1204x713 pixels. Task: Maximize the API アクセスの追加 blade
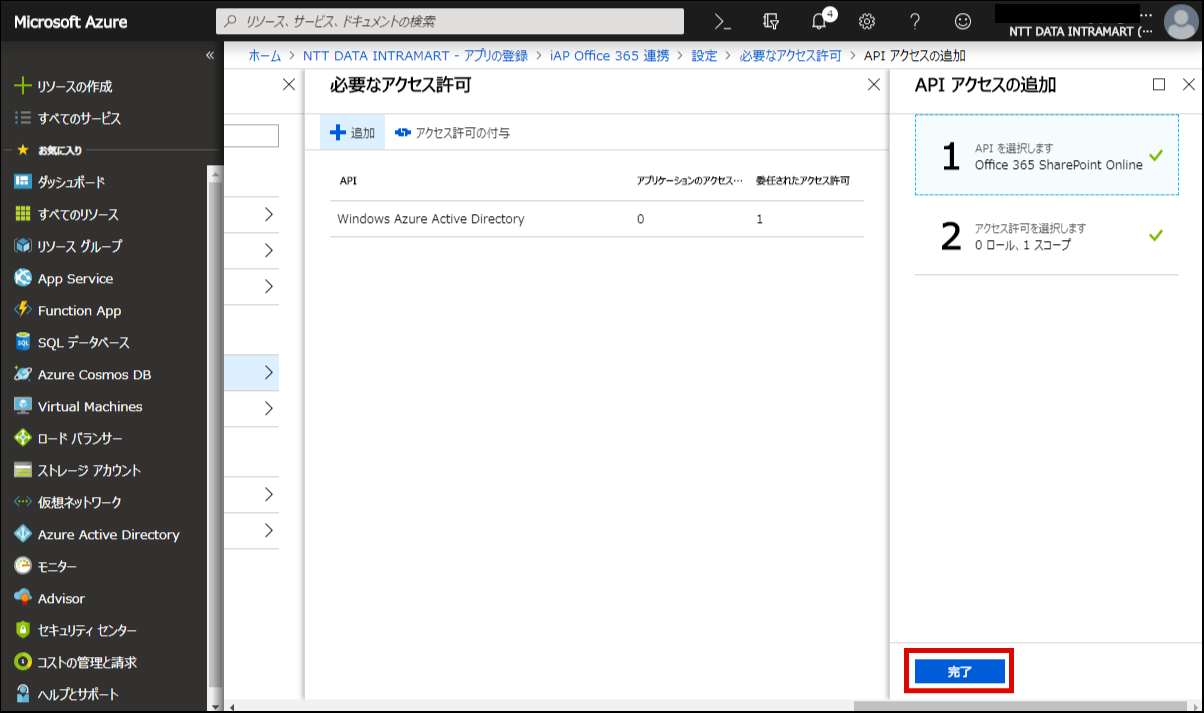click(1159, 85)
